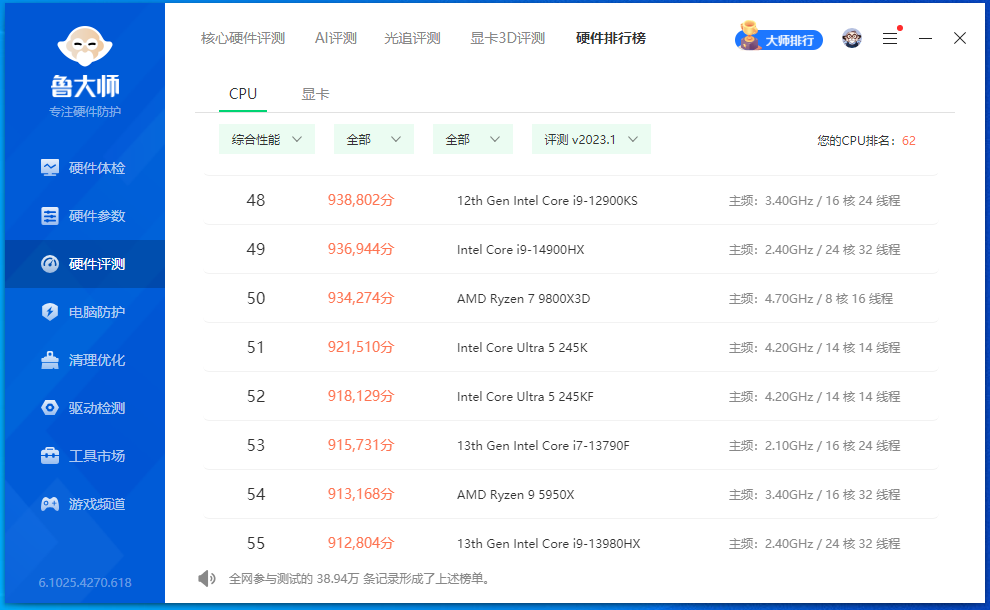Expand the 评测 v2023.1 version dropdown
Viewport: 990px width, 610px height.
pos(591,140)
